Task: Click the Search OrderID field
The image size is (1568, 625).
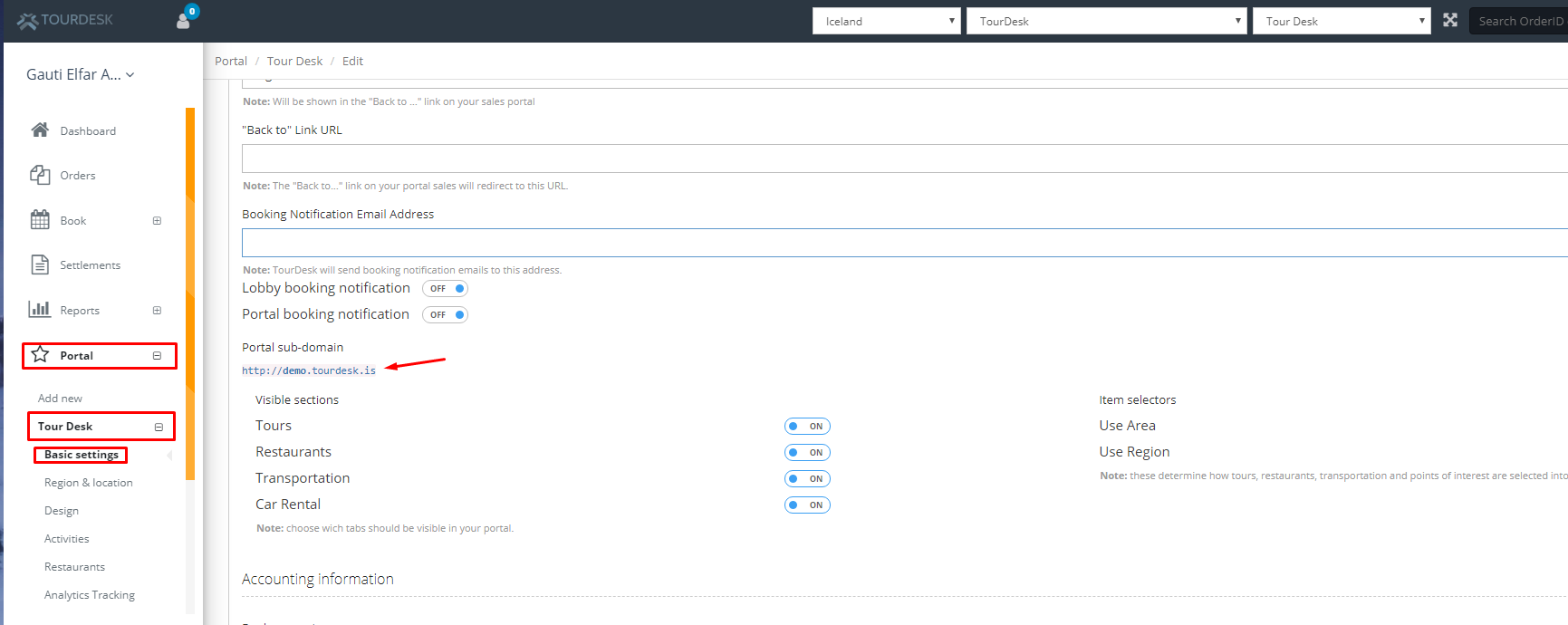Action: (1518, 21)
